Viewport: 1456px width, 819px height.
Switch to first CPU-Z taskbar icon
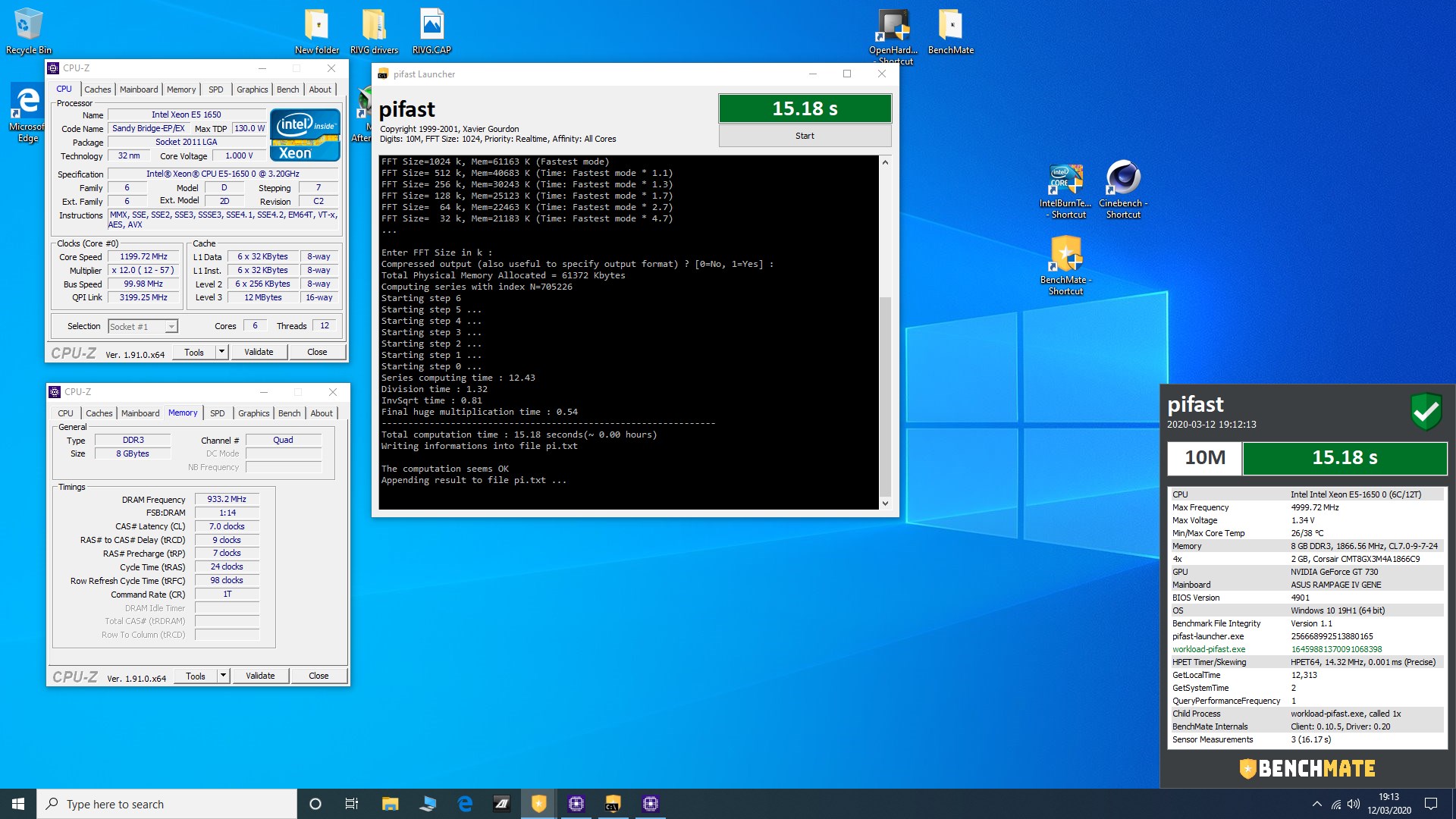tap(576, 804)
